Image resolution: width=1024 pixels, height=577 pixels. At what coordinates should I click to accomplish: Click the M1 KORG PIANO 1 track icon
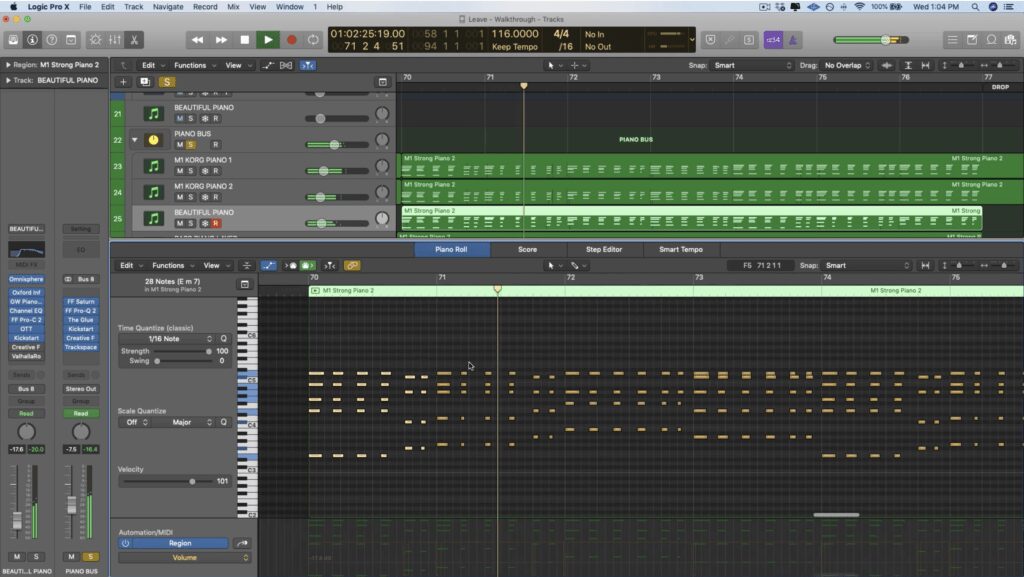click(153, 166)
